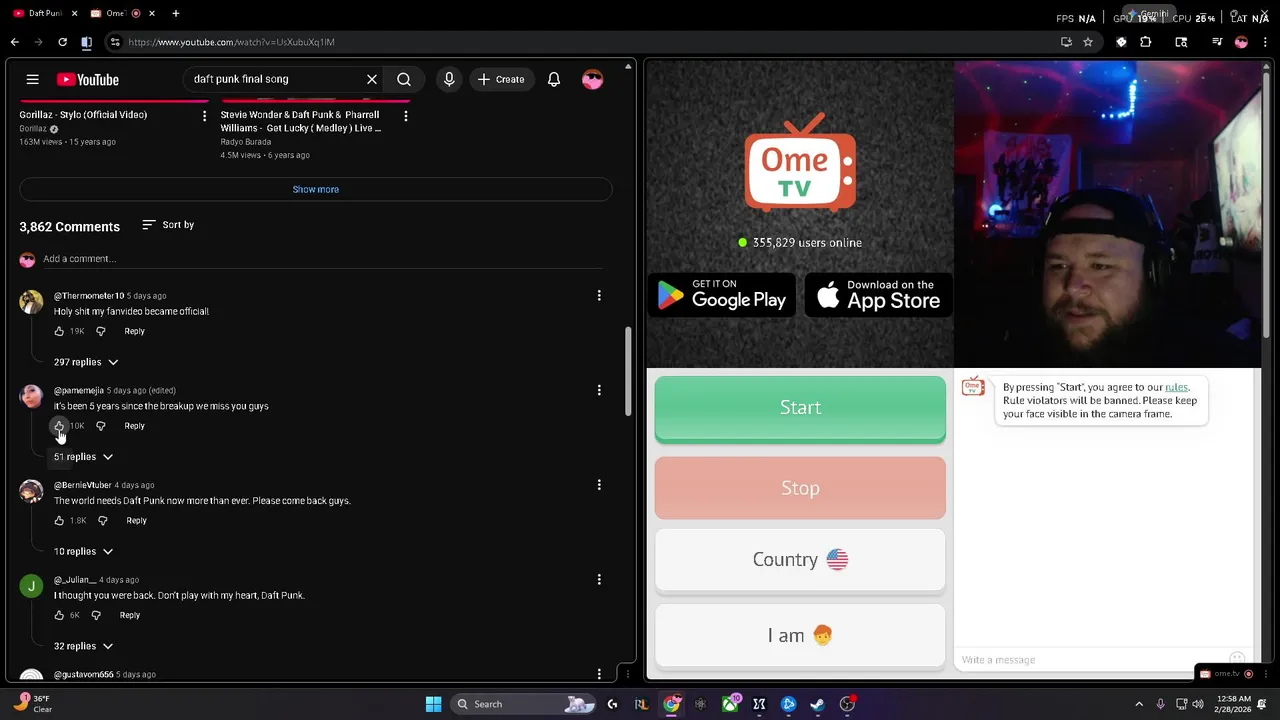Open the Windows Start menu

coord(433,704)
